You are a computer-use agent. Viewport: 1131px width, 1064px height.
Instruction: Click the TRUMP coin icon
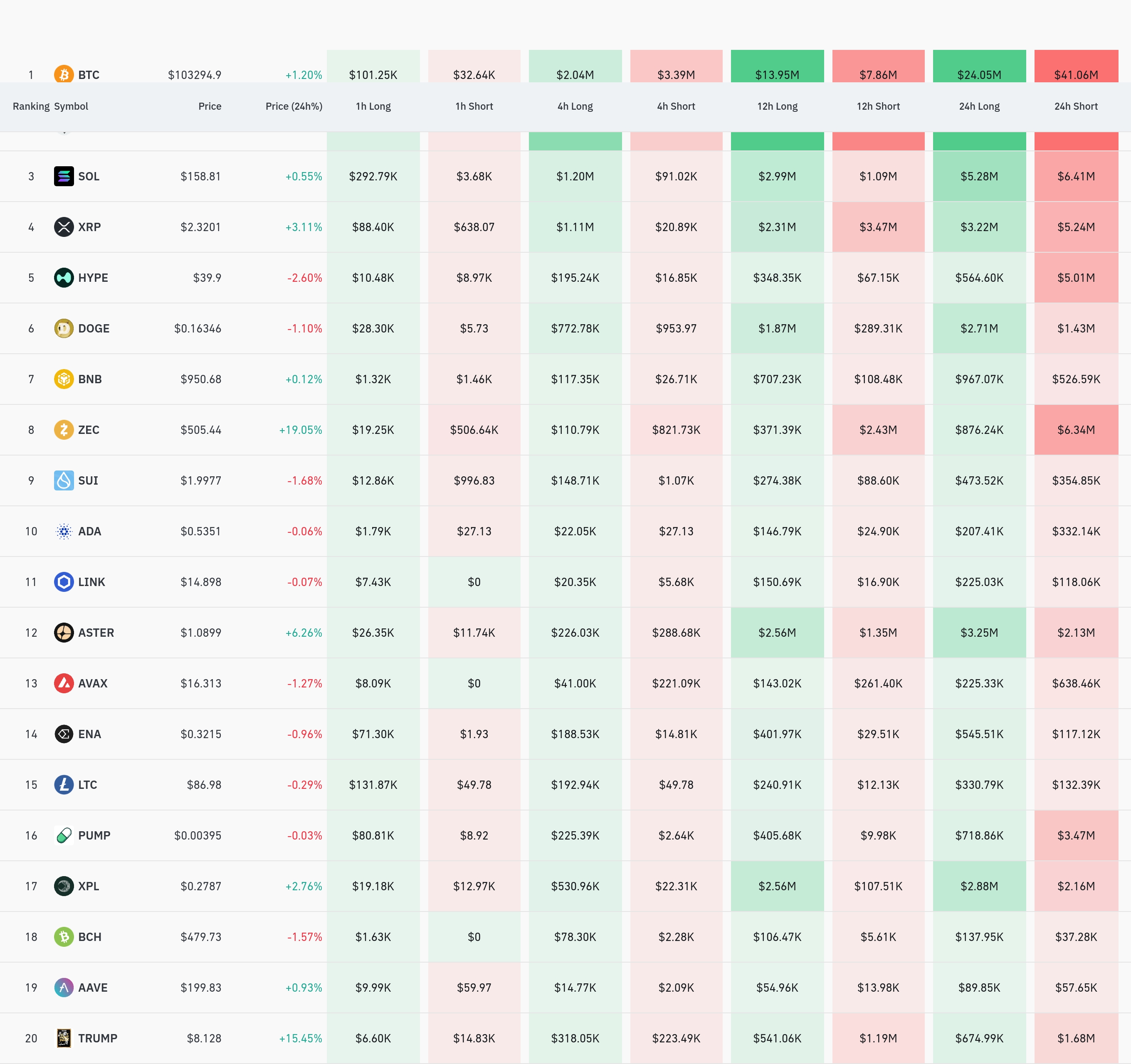click(x=64, y=1038)
